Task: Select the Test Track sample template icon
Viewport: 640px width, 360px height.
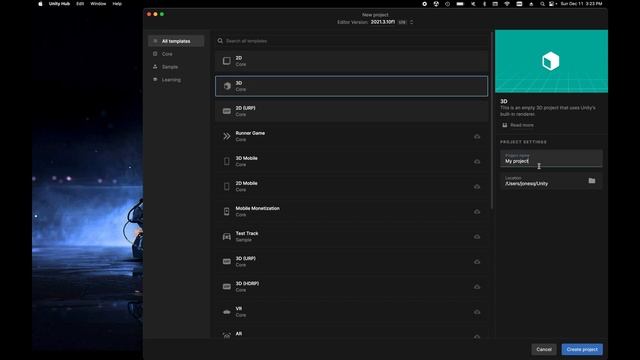Action: pos(227,237)
